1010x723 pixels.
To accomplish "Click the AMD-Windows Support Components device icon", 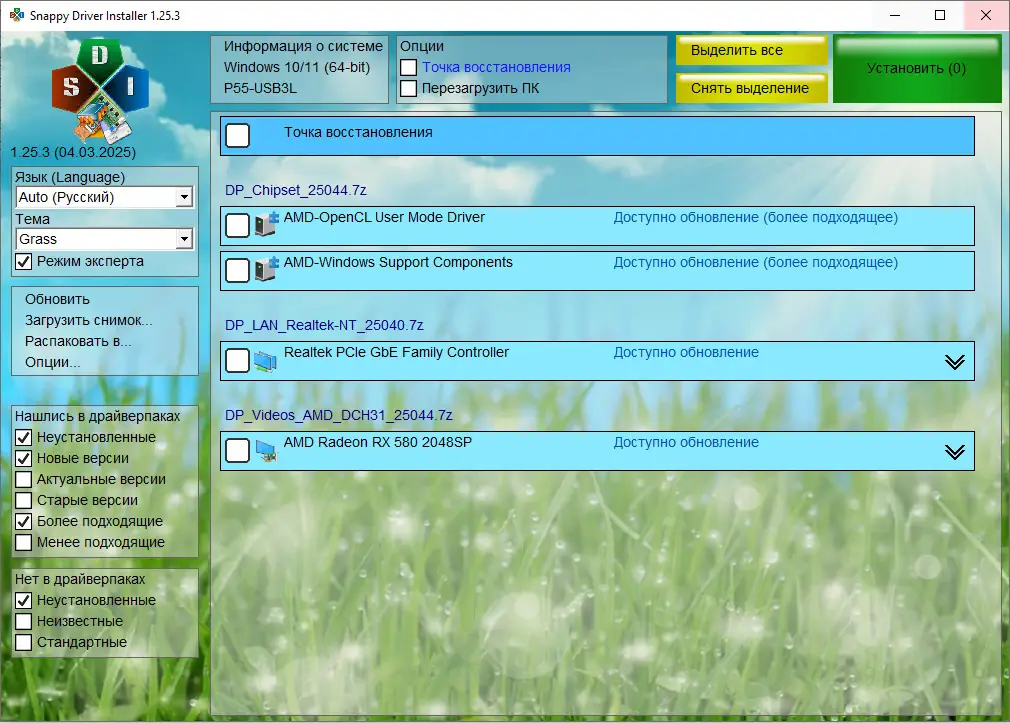I will (266, 269).
